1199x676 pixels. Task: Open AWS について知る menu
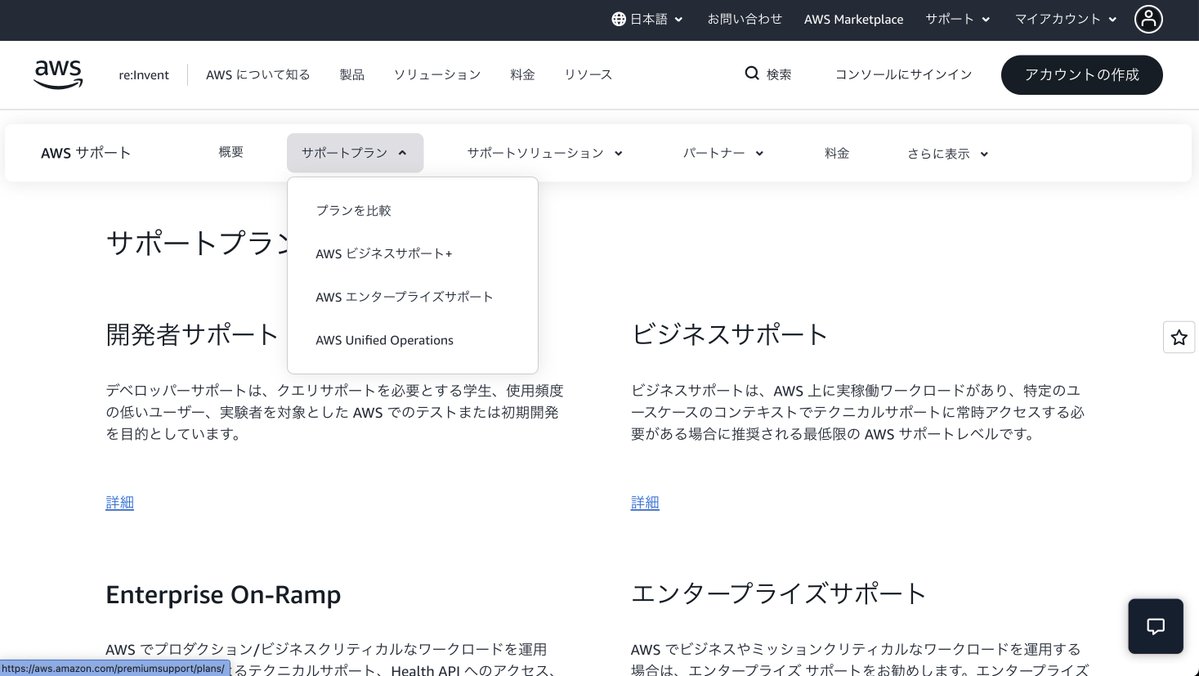258,74
